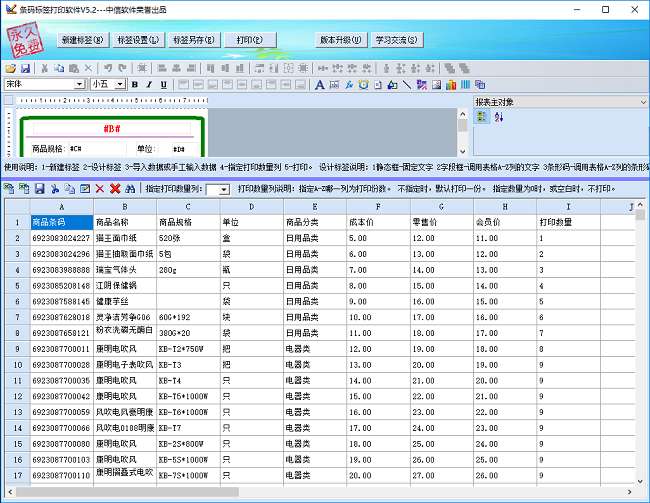Click the undo arrow icon

[x=108, y=68]
